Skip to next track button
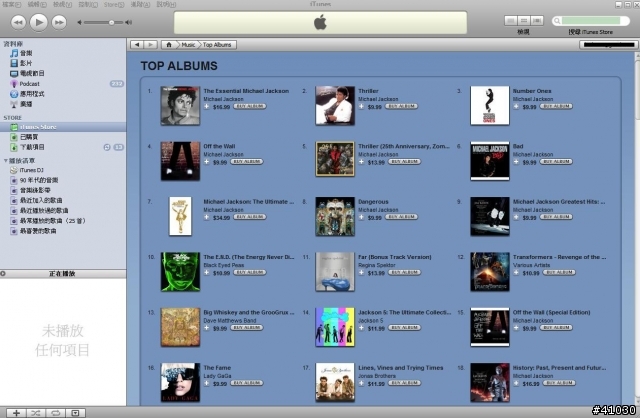This screenshot has width=640, height=418. (59, 22)
